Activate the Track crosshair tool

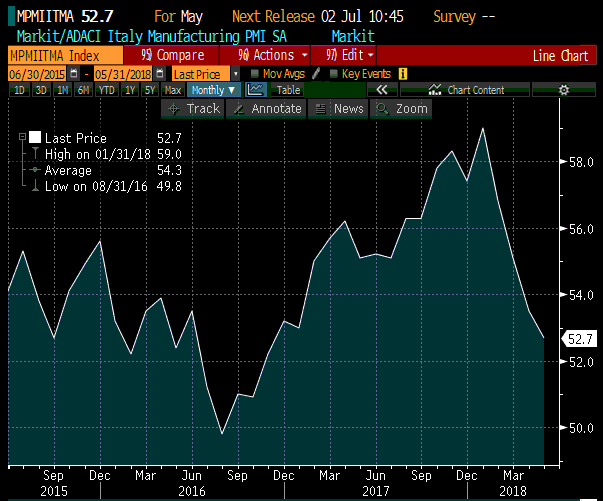[193, 109]
